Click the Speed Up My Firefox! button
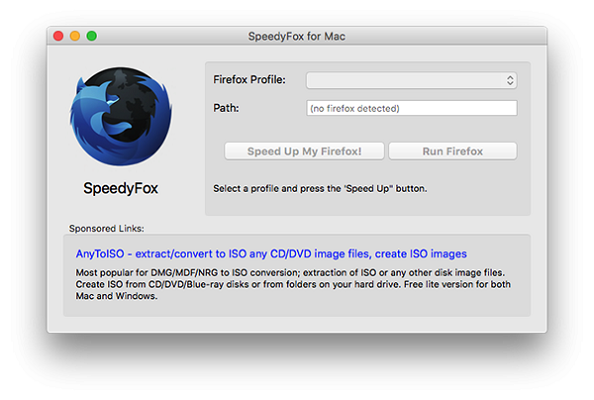This screenshot has width=594, height=400. point(304,151)
